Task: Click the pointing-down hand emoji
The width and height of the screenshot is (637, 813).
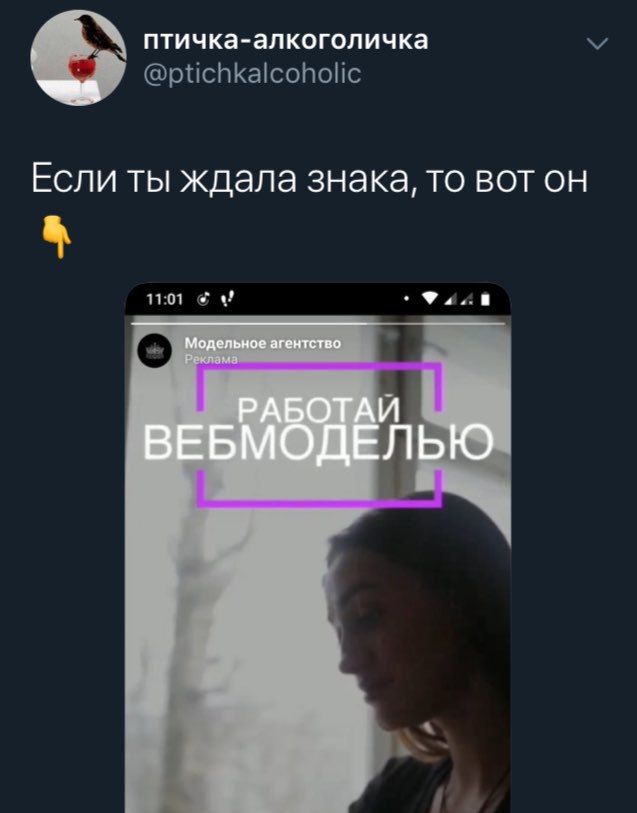Action: tap(56, 237)
